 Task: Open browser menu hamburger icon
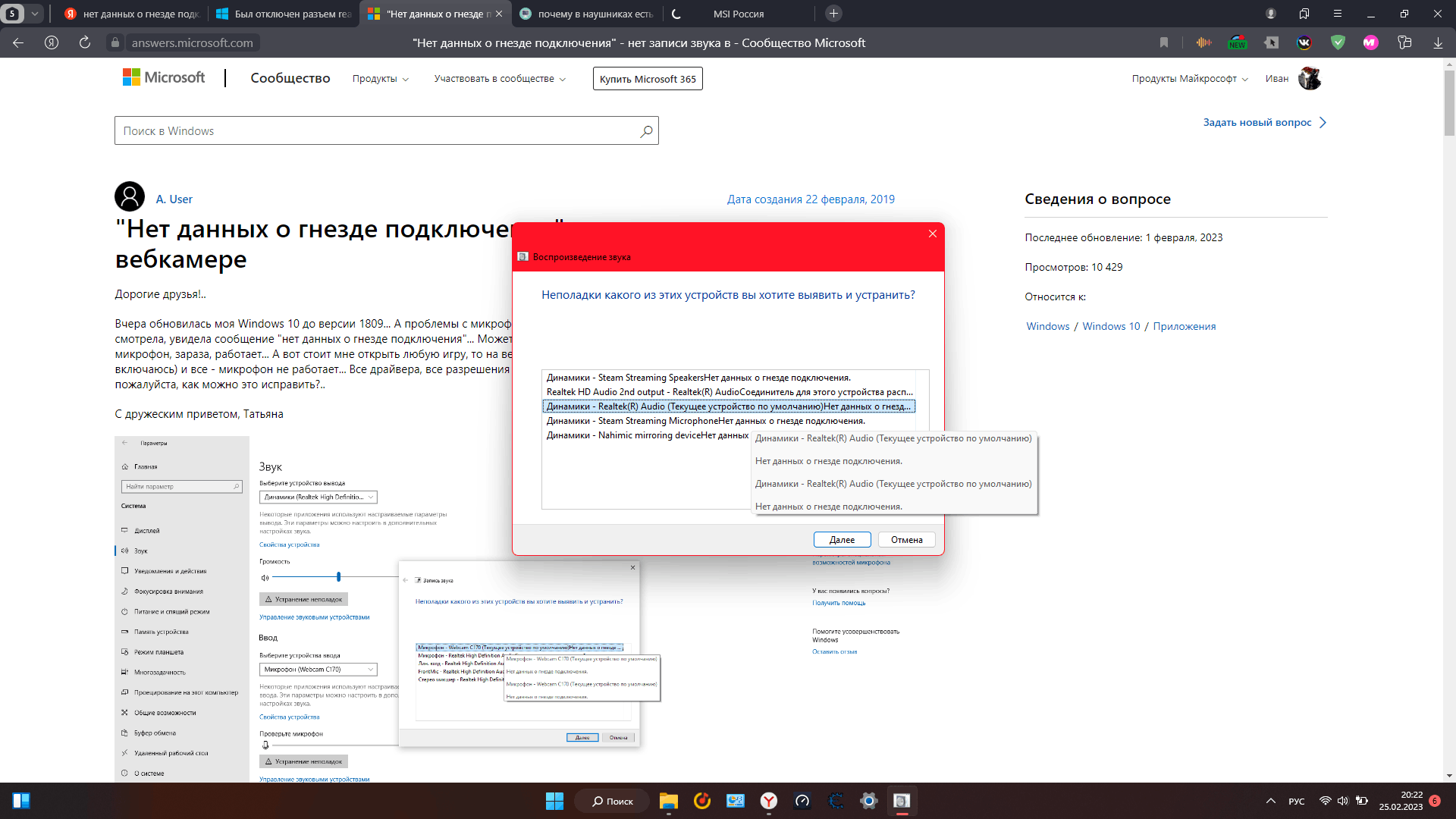tap(1338, 14)
